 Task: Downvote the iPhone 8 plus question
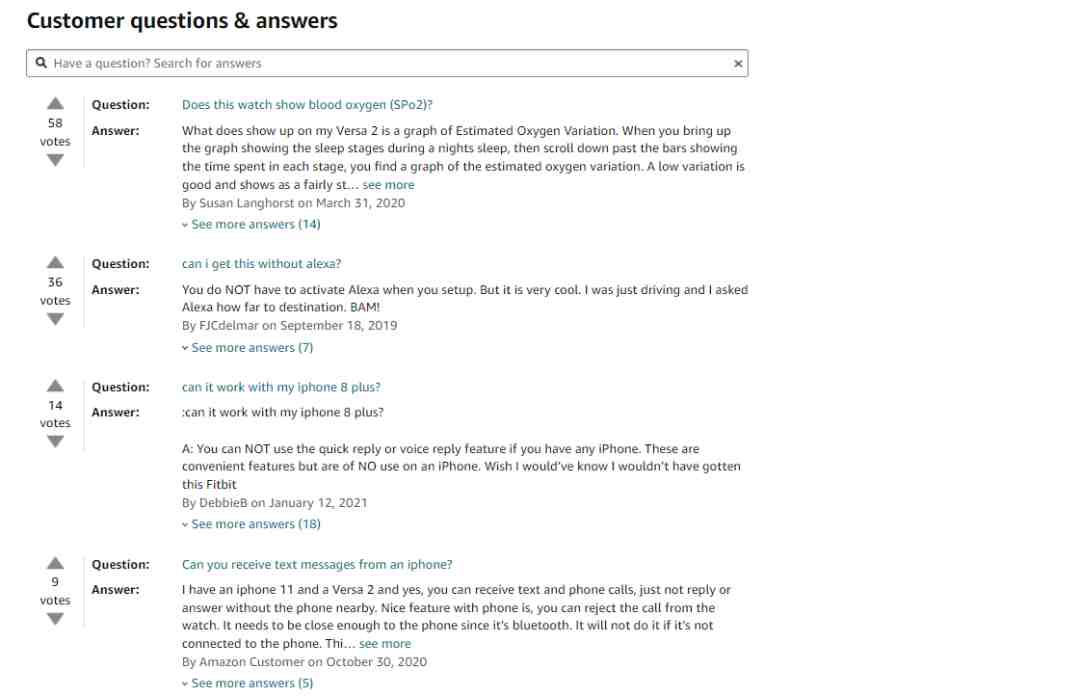tap(55, 442)
